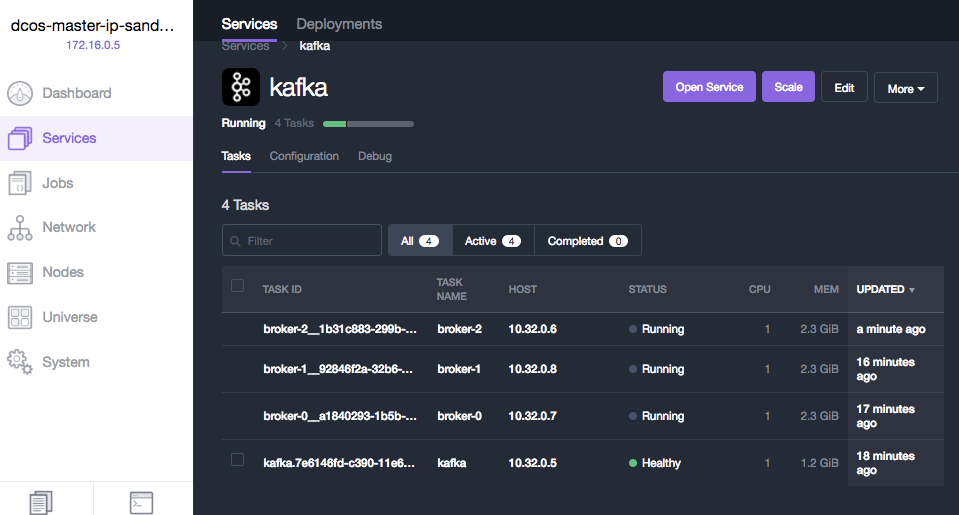959x515 pixels.
Task: Click the dcos-master-ip-sand cluster name
Action: [92, 26]
